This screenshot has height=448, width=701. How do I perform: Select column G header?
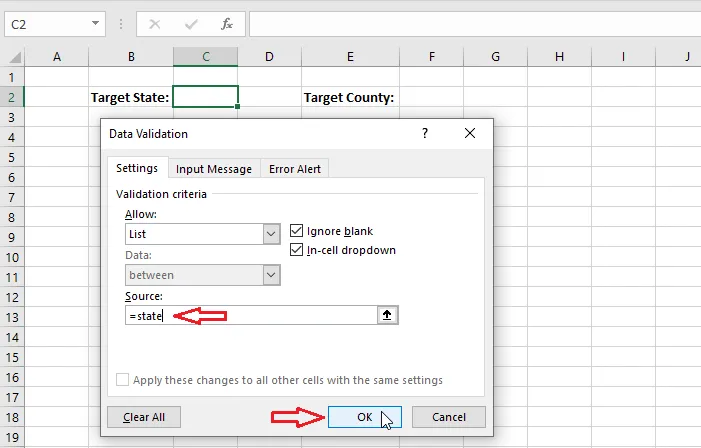coord(495,57)
